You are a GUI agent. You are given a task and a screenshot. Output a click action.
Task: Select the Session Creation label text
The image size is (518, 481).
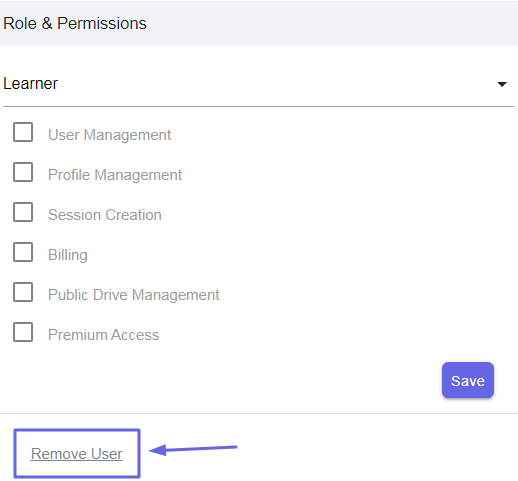105,215
